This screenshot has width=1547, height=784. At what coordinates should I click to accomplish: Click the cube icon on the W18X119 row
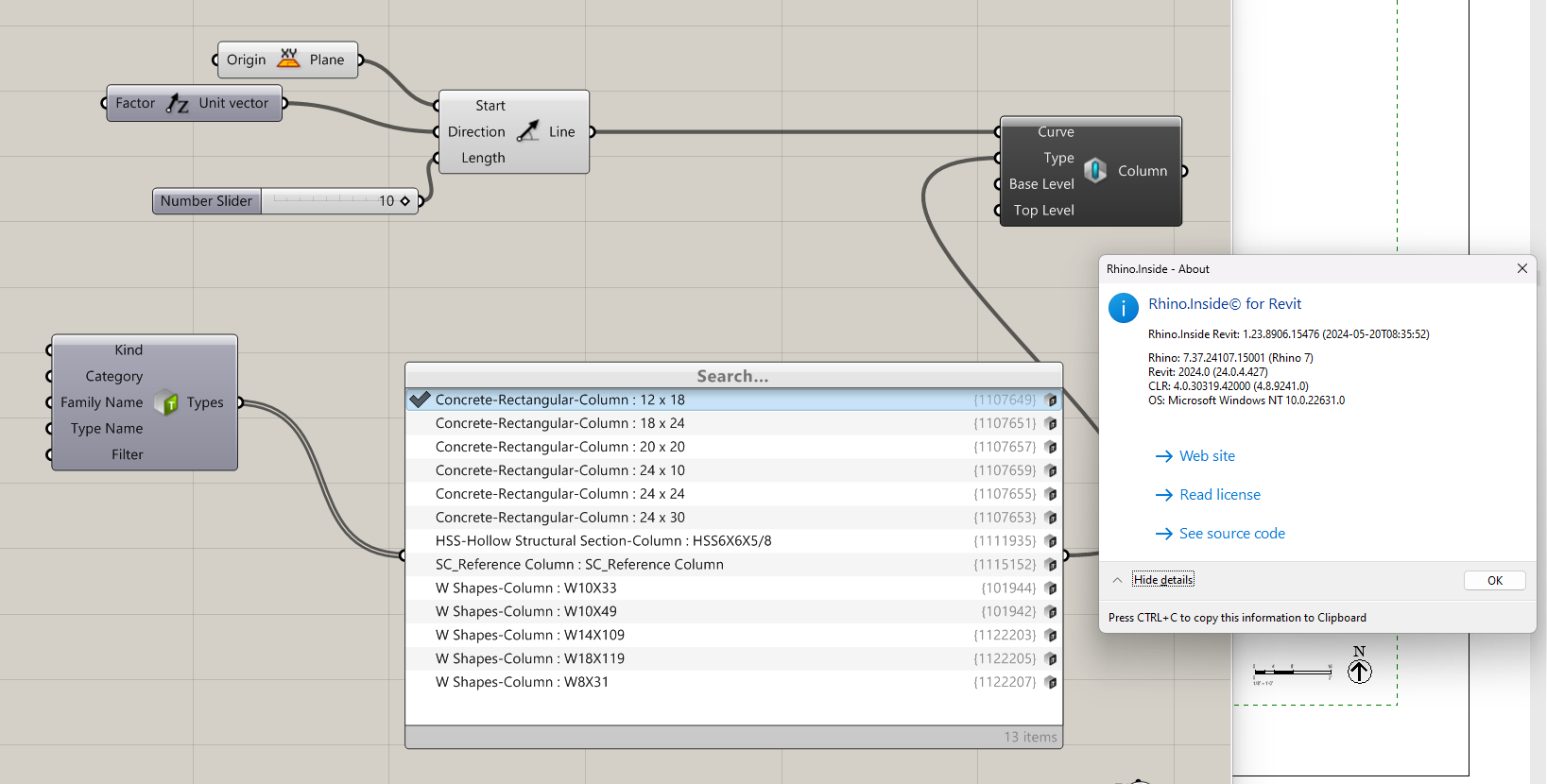pyautogui.click(x=1050, y=659)
